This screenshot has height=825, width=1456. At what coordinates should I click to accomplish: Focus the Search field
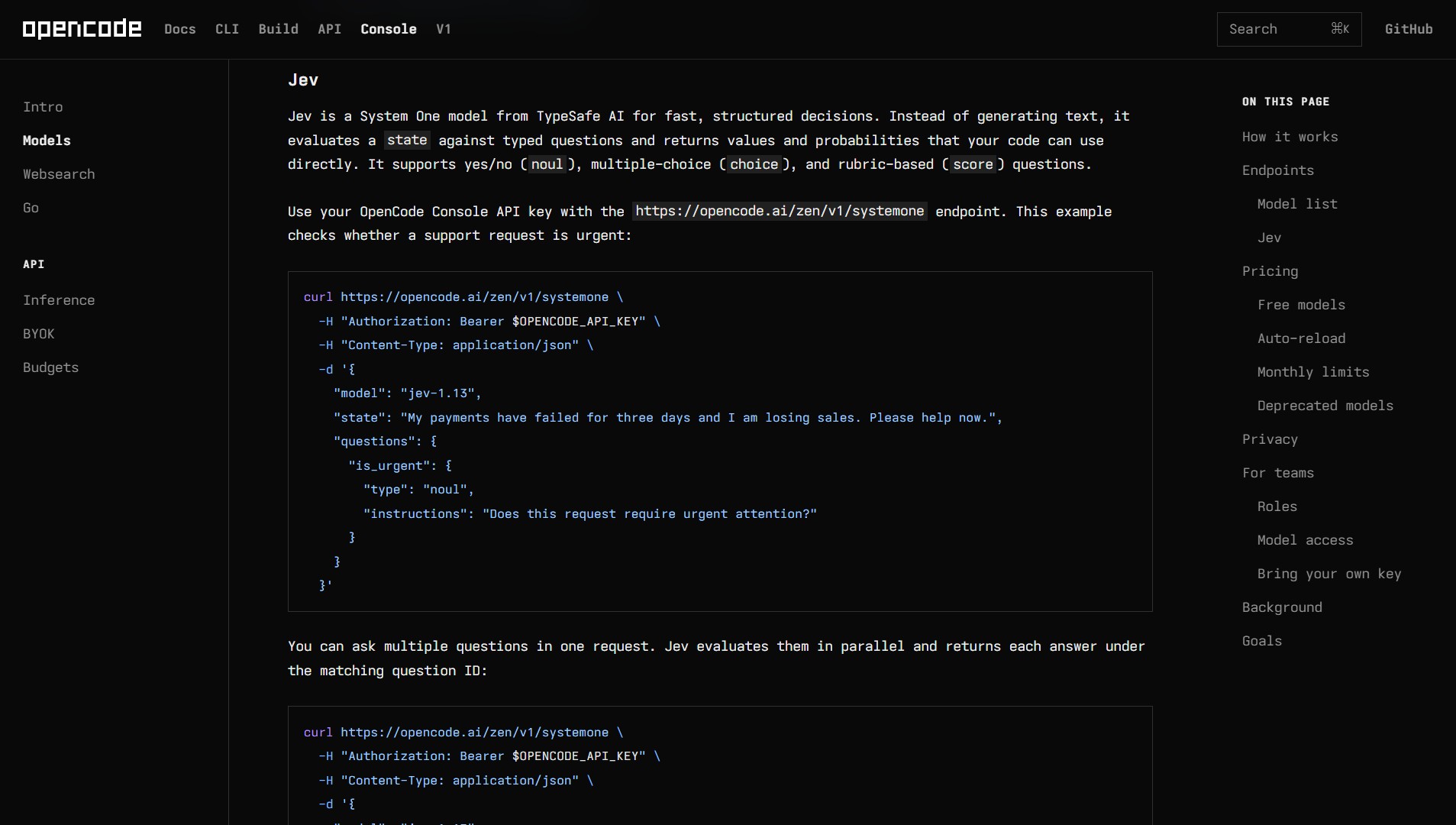(x=1289, y=29)
